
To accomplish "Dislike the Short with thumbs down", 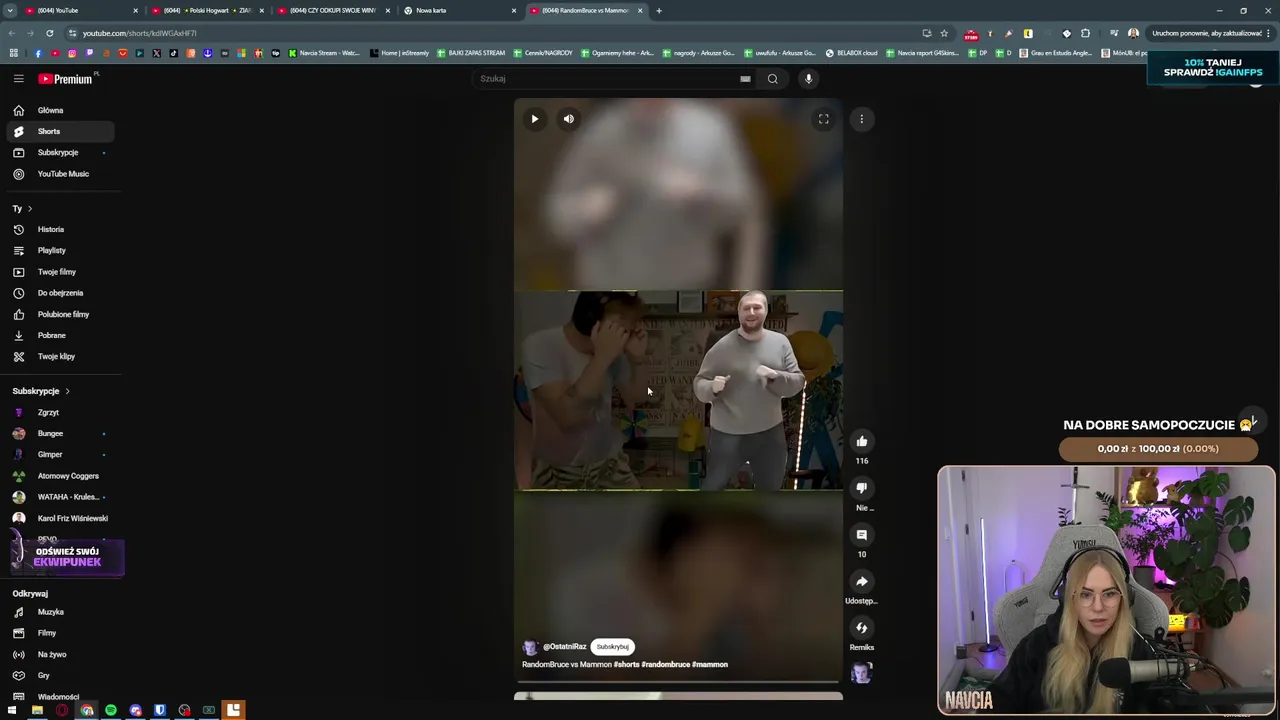I will coord(861,488).
